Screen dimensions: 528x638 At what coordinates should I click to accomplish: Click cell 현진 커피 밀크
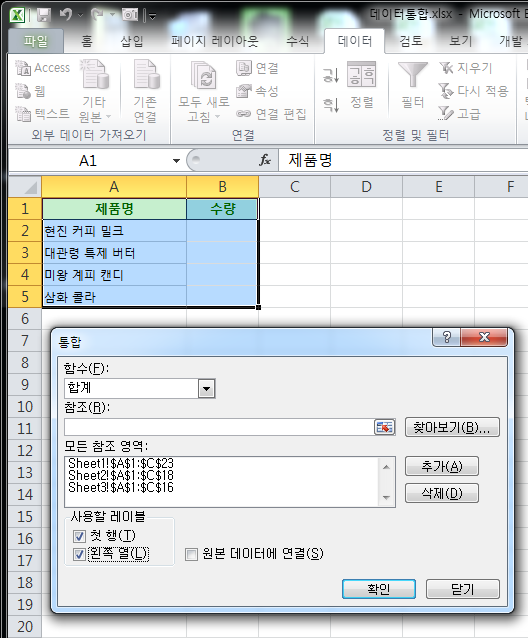pyautogui.click(x=114, y=231)
